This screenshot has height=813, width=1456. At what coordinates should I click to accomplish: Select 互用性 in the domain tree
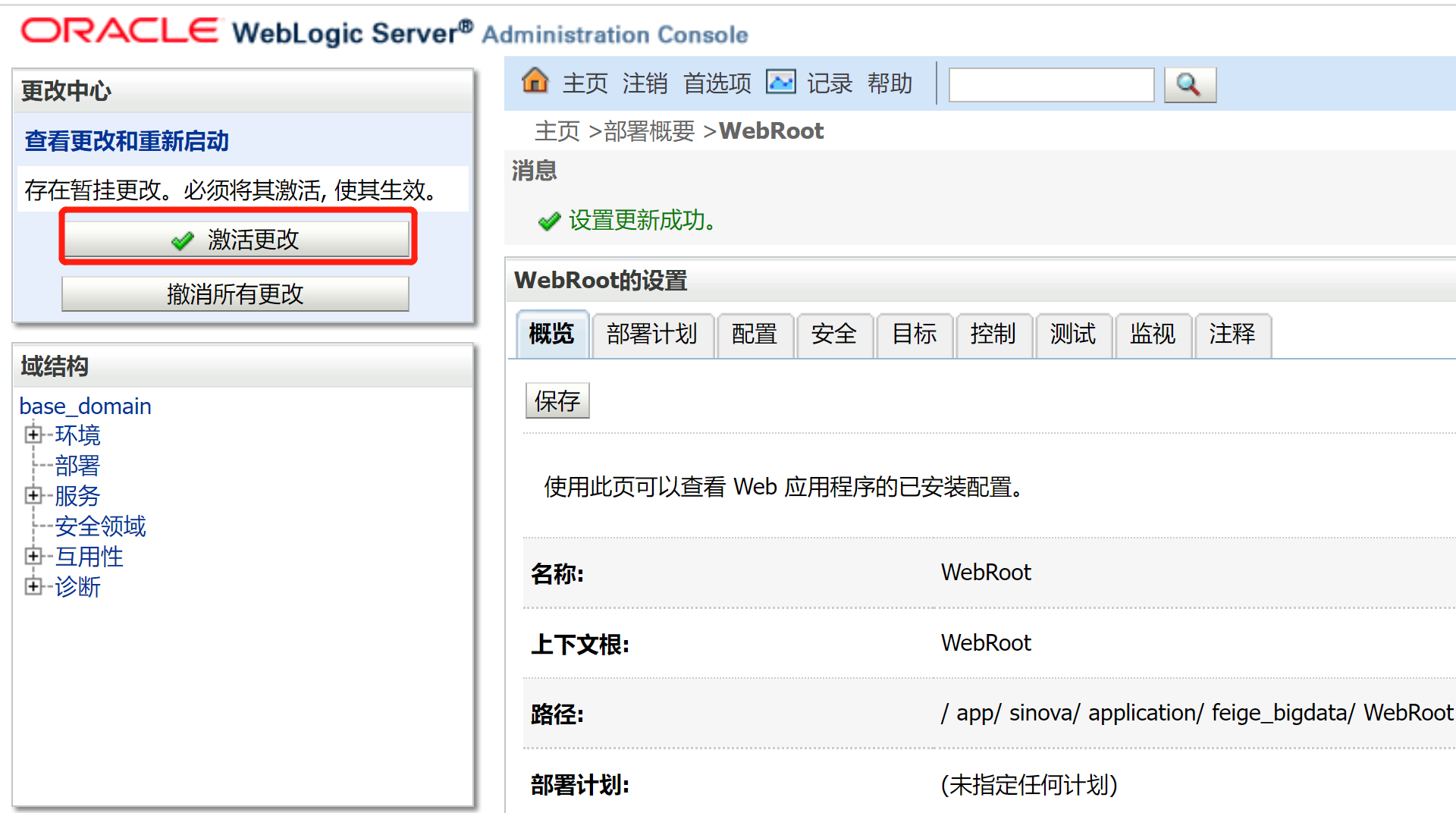[x=89, y=557]
